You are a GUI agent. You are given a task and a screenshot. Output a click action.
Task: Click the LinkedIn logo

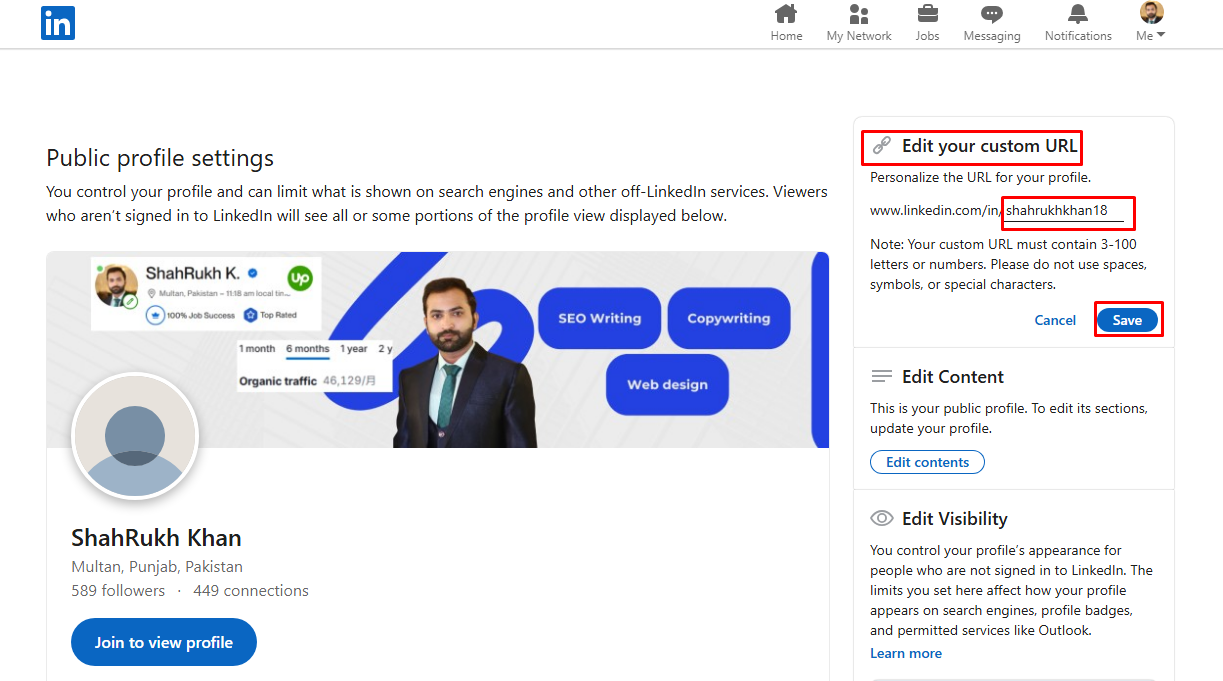click(57, 23)
